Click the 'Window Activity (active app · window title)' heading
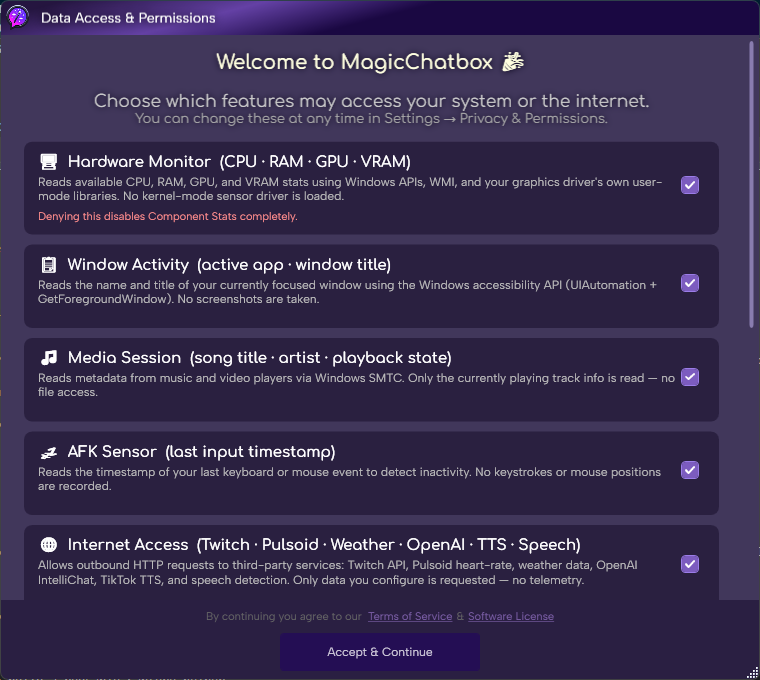The image size is (760, 680). coord(229,265)
